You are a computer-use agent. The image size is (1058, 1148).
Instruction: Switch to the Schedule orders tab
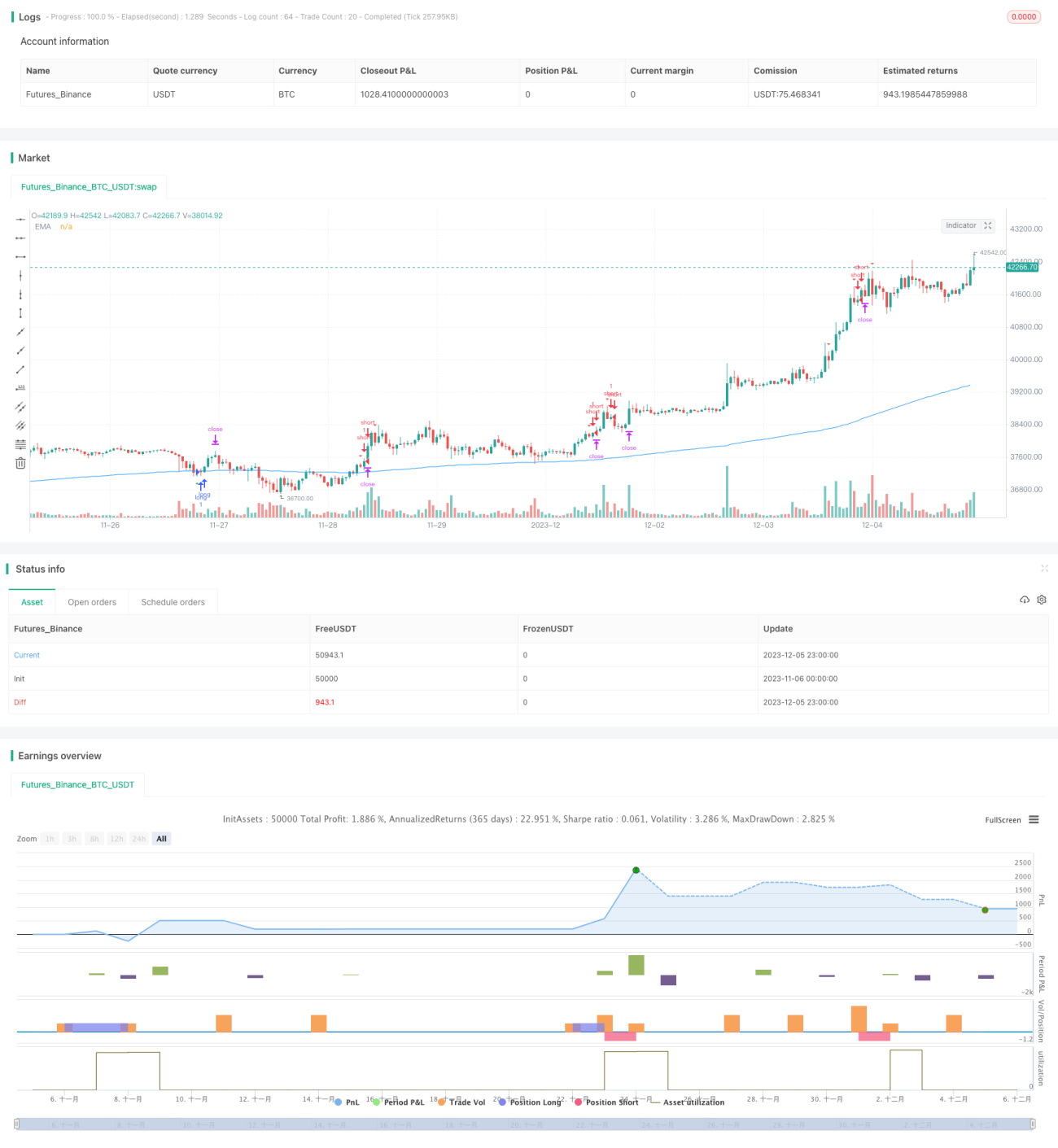173,602
